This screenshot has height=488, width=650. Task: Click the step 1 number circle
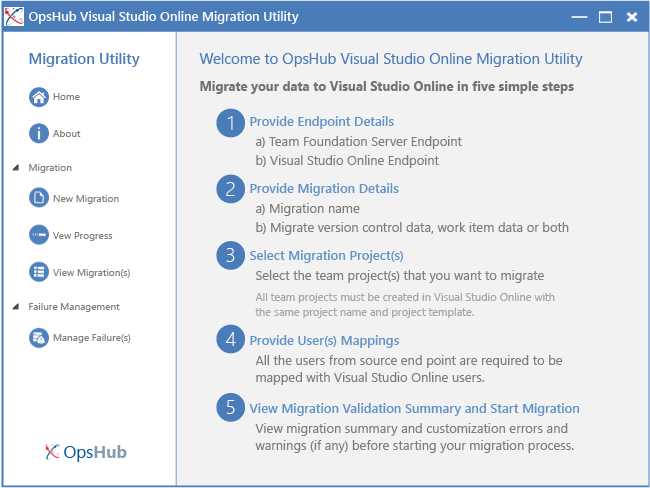click(230, 123)
